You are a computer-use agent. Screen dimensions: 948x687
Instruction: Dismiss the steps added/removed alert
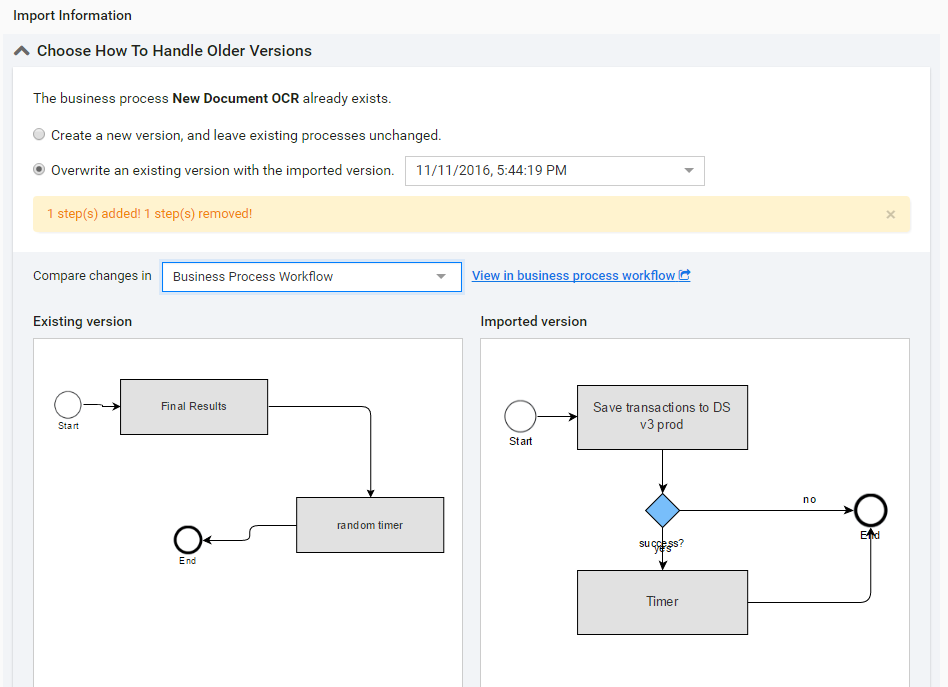890,214
